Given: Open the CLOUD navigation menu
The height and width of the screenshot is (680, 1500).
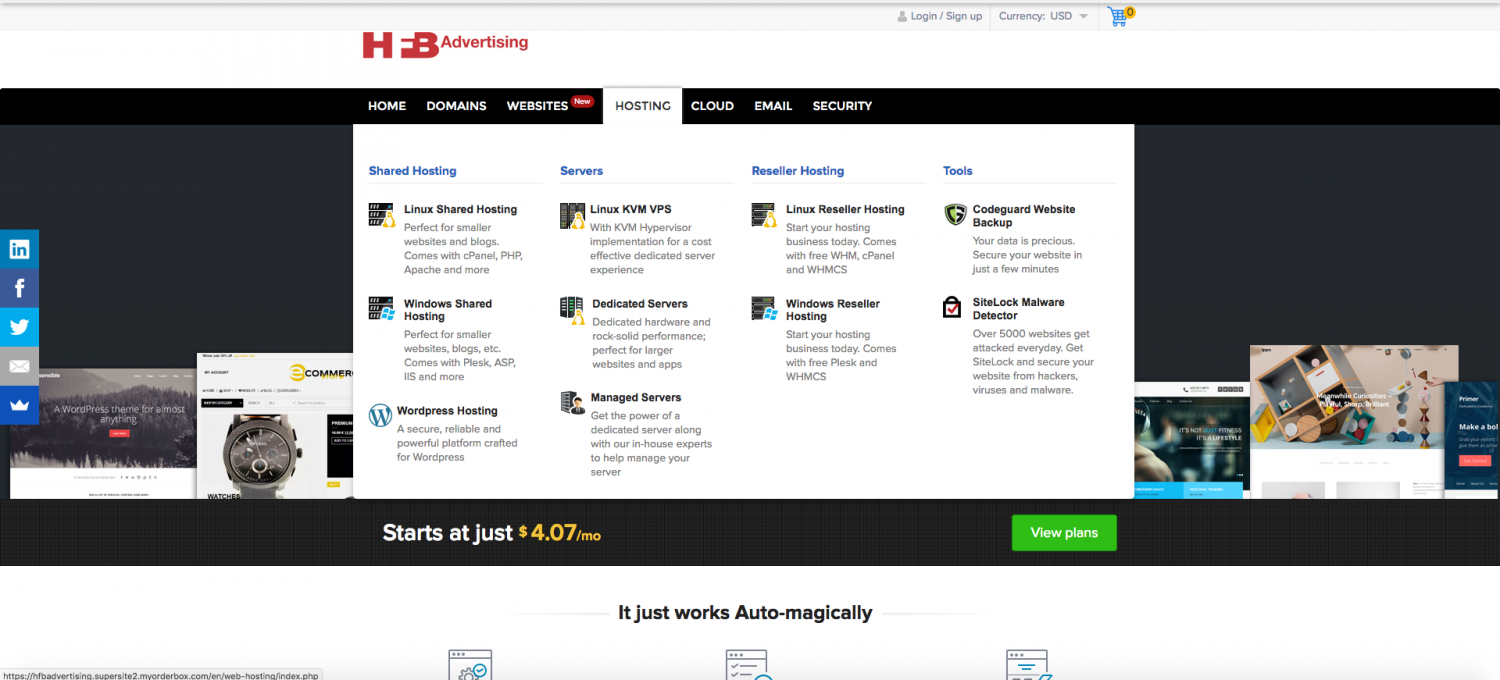Looking at the screenshot, I should point(712,106).
